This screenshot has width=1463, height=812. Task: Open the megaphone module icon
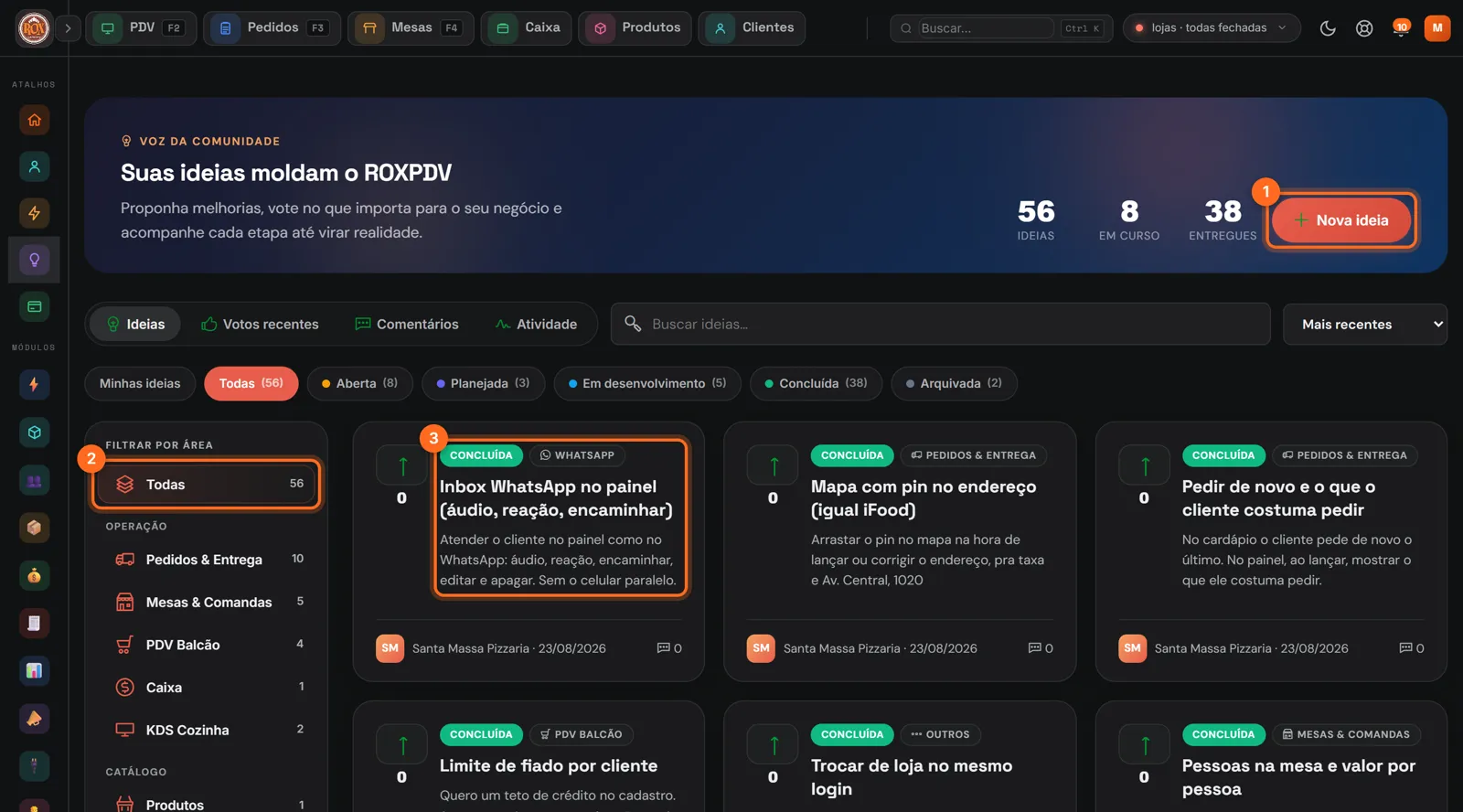34,719
